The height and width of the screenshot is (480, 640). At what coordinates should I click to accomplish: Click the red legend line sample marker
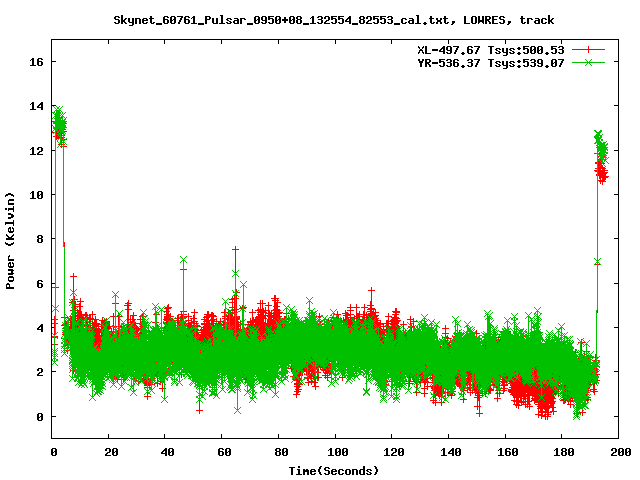[588, 50]
